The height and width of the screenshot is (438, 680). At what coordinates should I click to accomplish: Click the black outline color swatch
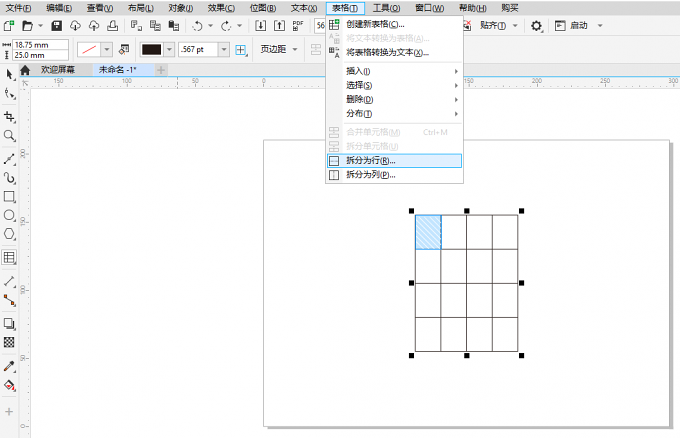click(x=152, y=49)
